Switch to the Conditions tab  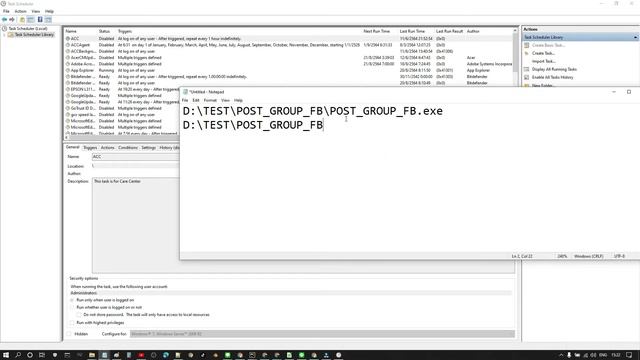click(x=128, y=148)
